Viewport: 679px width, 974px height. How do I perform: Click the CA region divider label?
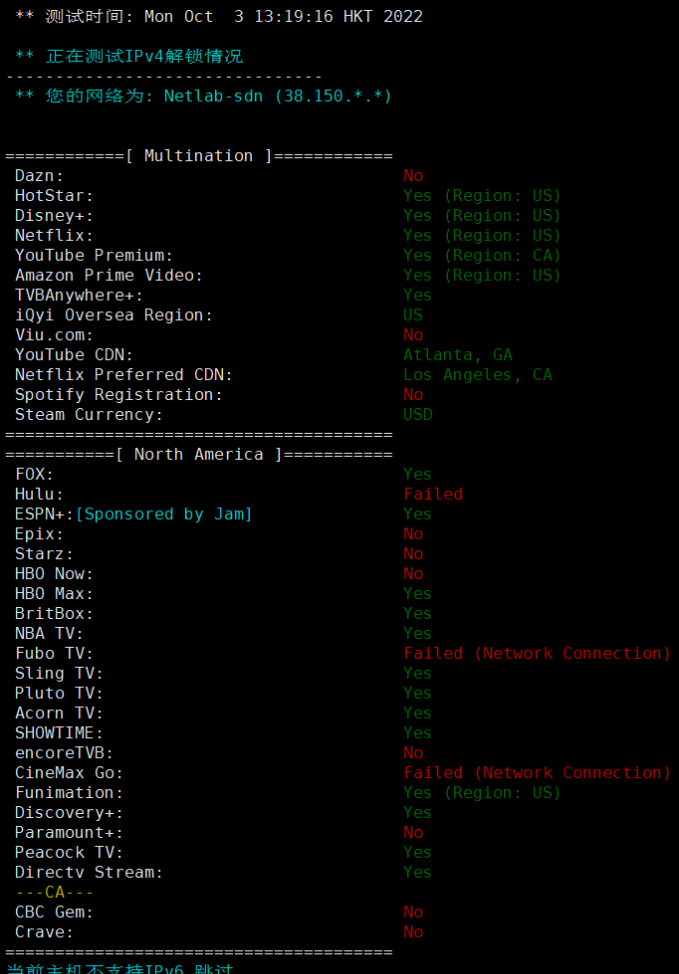[55, 892]
